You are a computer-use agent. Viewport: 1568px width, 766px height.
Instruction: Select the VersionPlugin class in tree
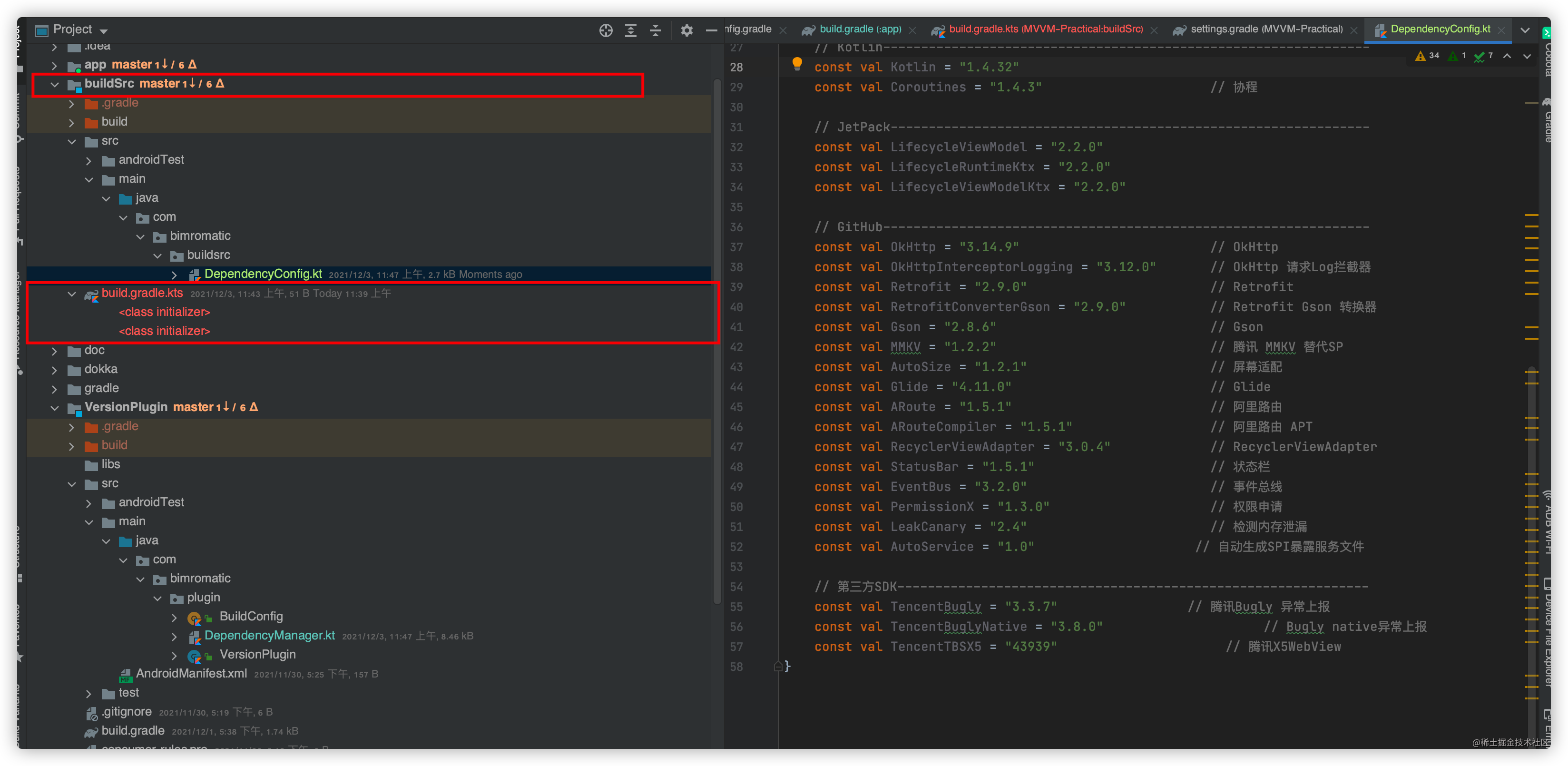257,655
